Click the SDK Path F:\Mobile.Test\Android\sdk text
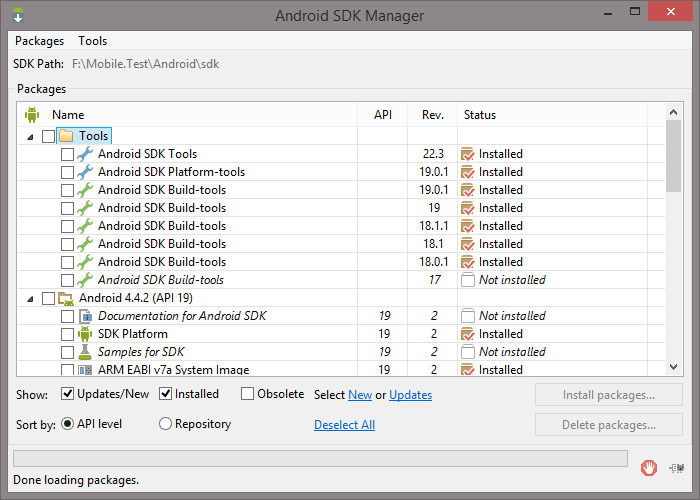This screenshot has height=500, width=700. point(146,64)
